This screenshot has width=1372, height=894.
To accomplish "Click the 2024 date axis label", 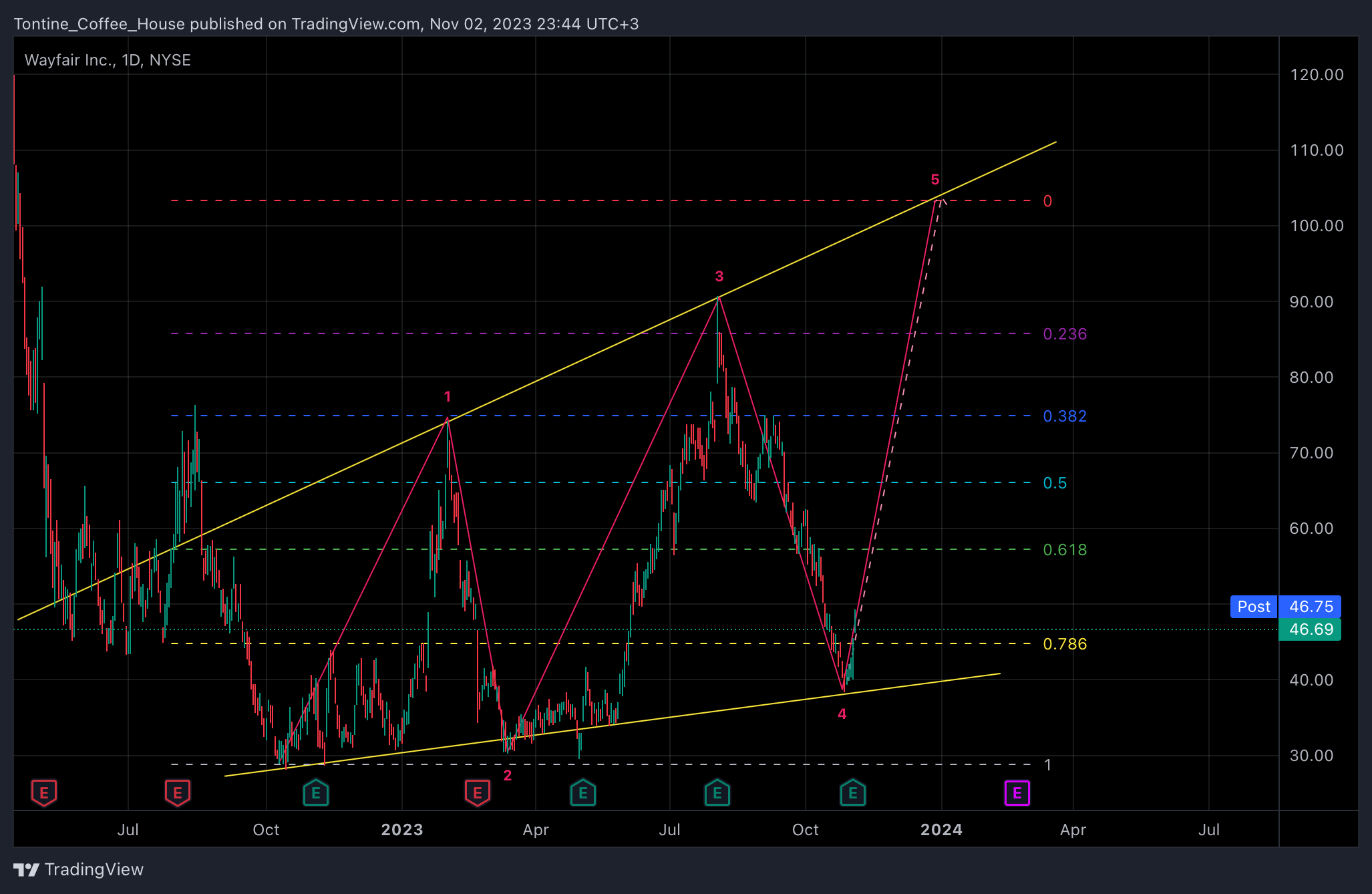I will click(x=942, y=830).
